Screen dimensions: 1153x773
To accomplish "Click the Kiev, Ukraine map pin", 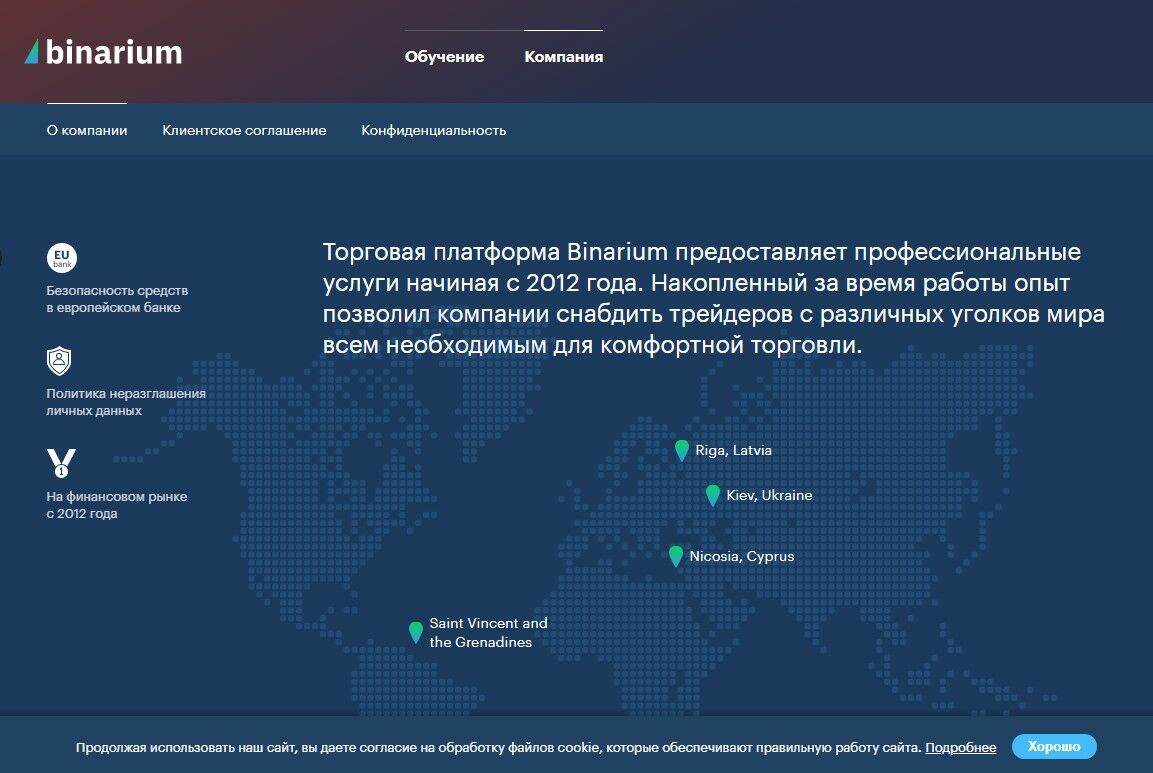I will 713,495.
